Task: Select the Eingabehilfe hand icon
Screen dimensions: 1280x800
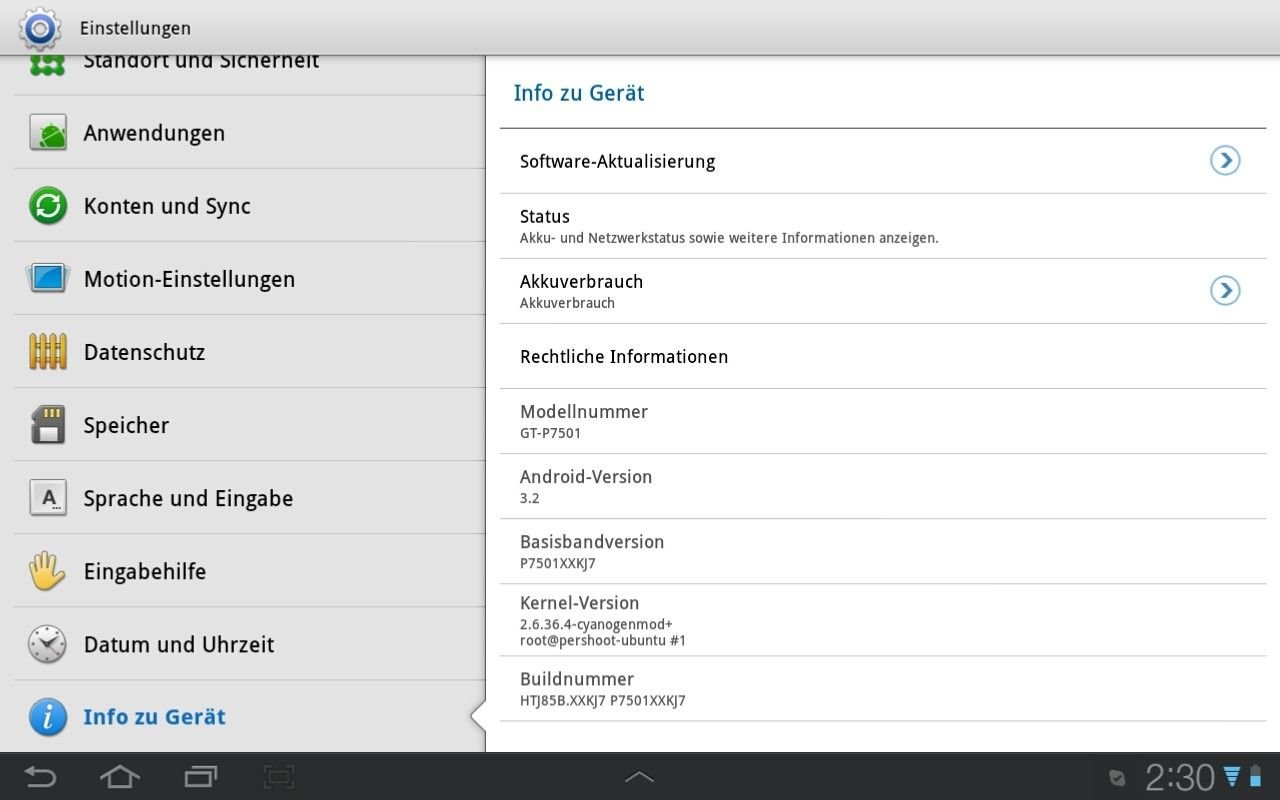Action: 47,571
